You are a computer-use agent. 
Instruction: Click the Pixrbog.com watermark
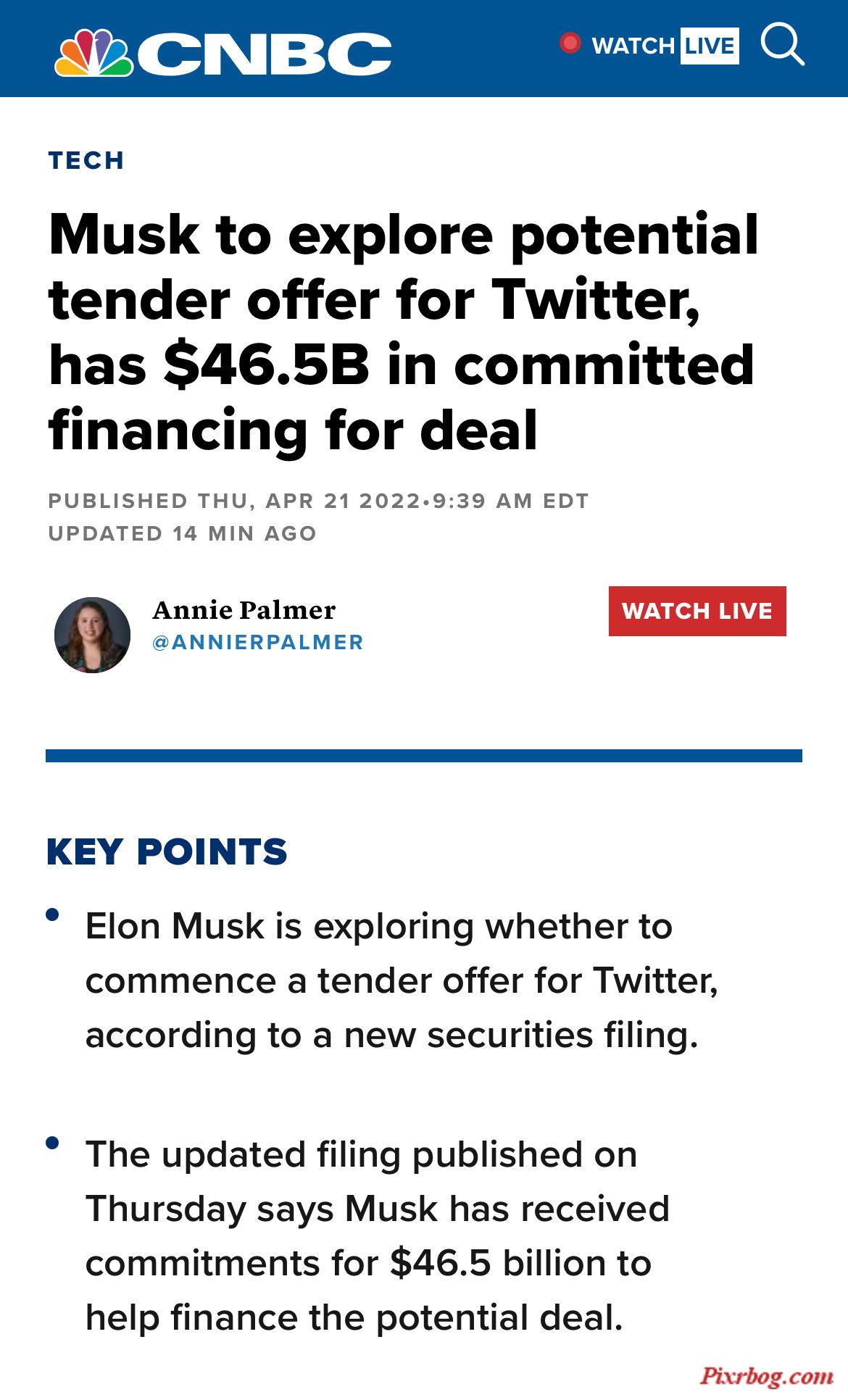click(767, 1375)
